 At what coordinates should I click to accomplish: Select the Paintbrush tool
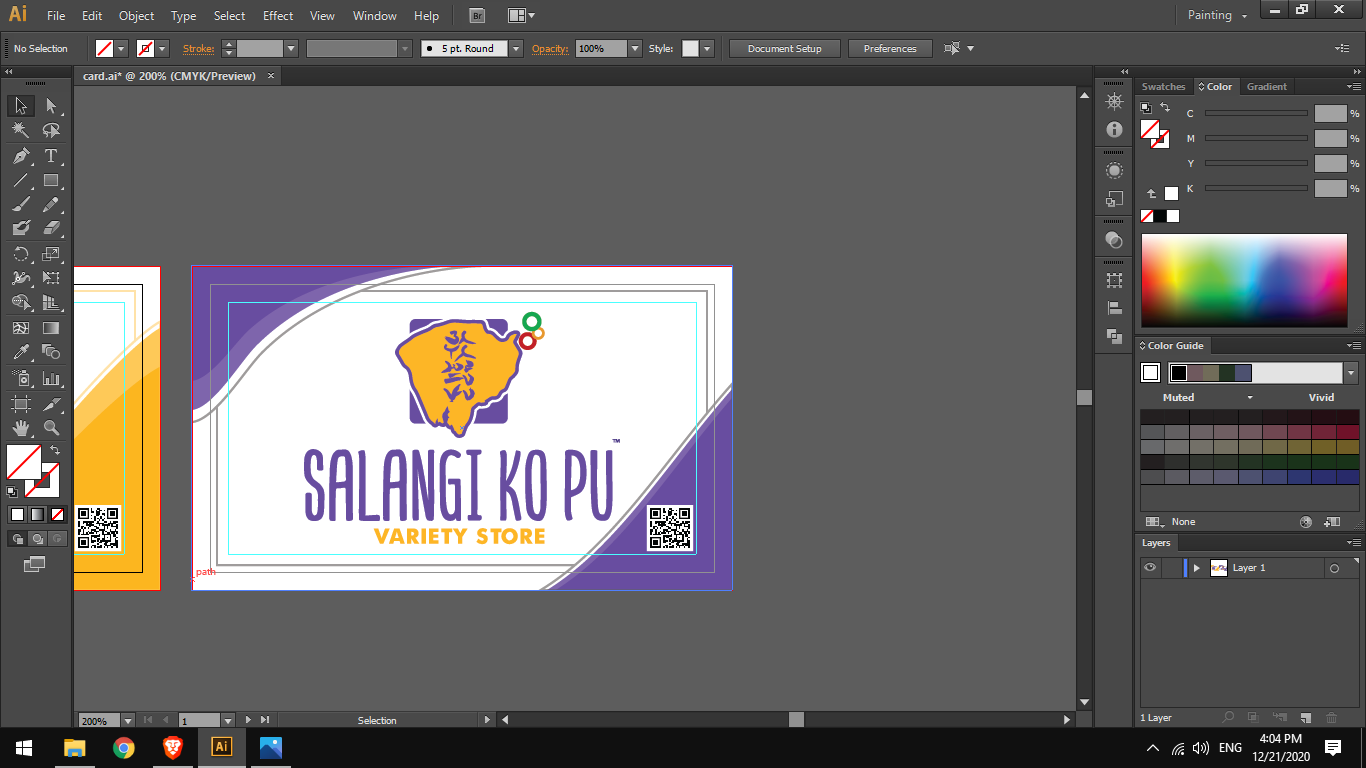[x=20, y=205]
